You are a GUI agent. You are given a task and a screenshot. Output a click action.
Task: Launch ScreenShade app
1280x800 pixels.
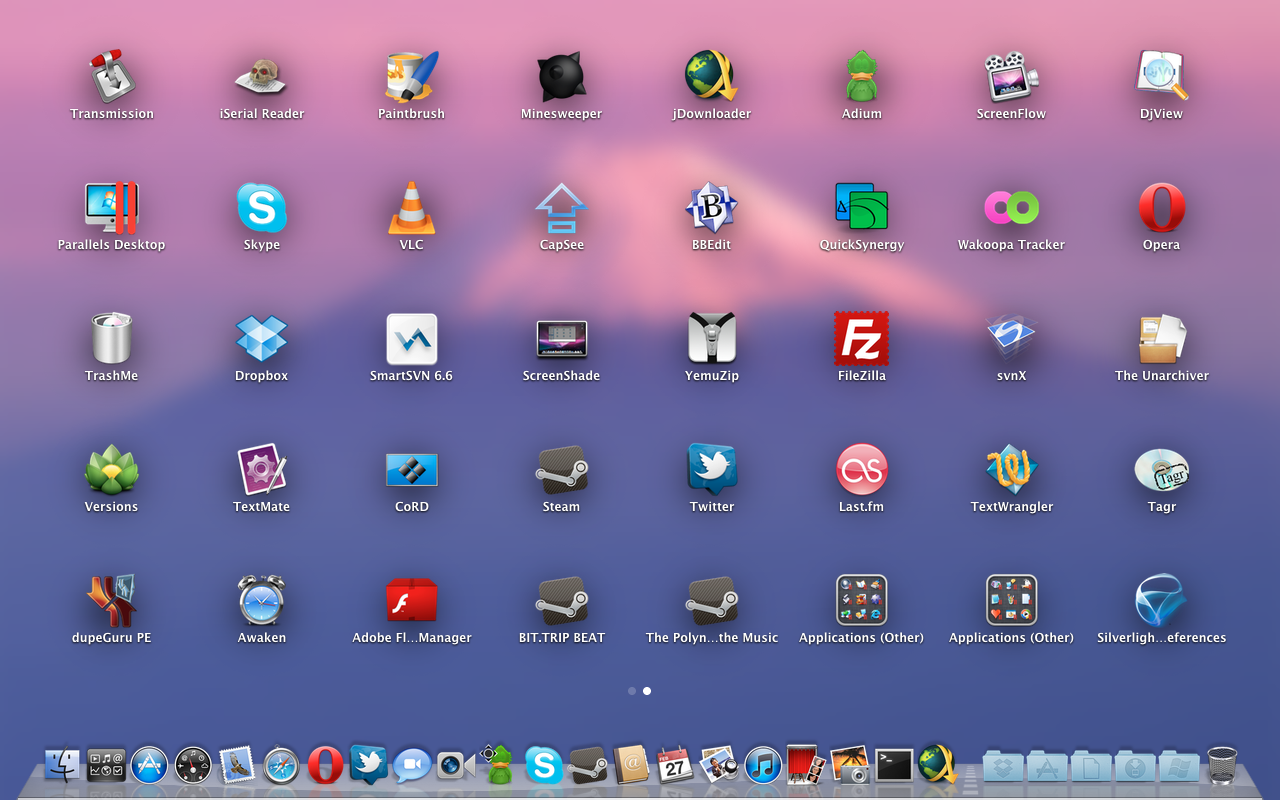coord(562,339)
